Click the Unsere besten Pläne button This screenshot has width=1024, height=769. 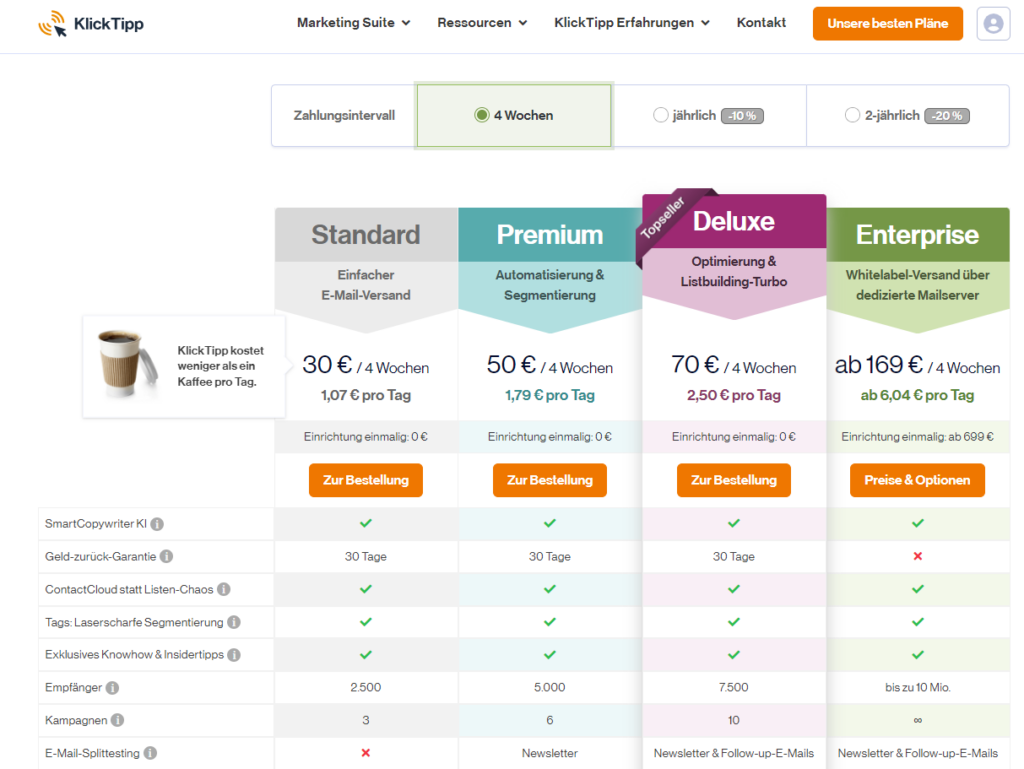click(x=888, y=24)
